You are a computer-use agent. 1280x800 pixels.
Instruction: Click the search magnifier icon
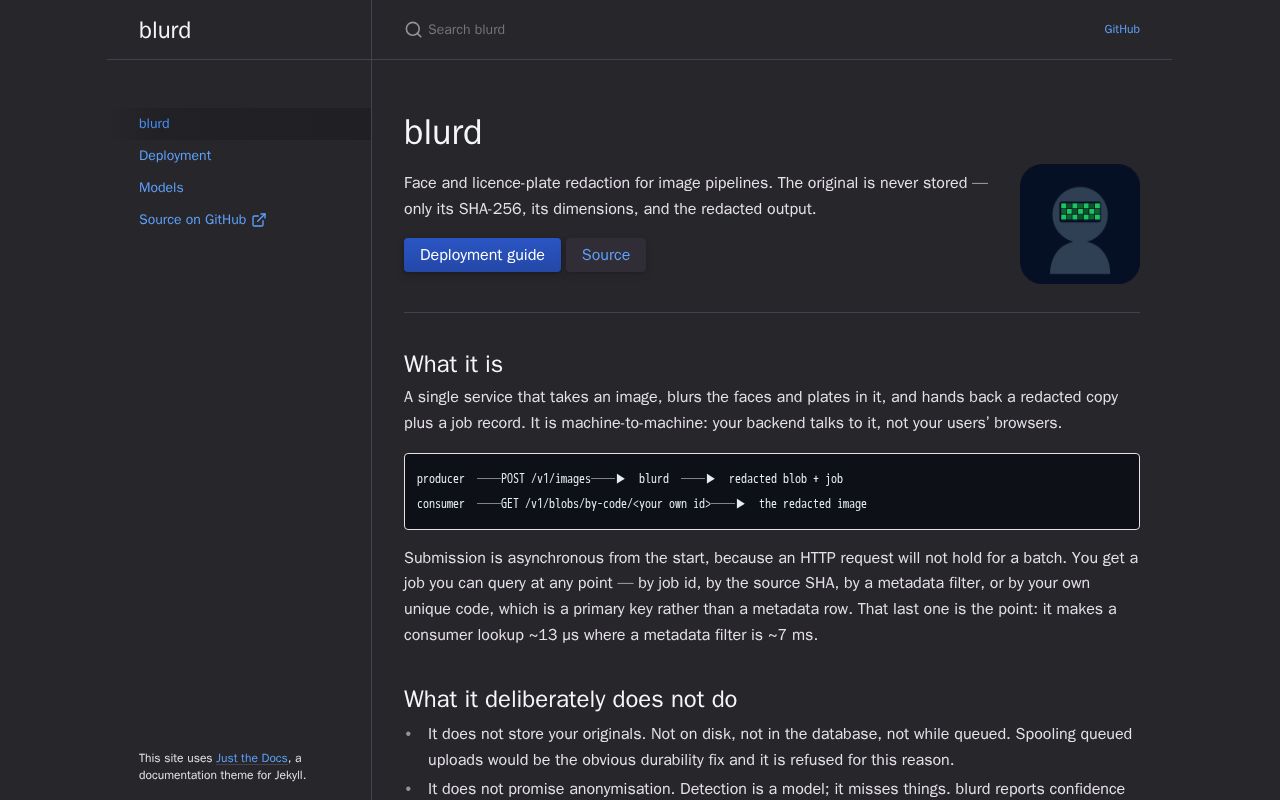click(x=413, y=30)
